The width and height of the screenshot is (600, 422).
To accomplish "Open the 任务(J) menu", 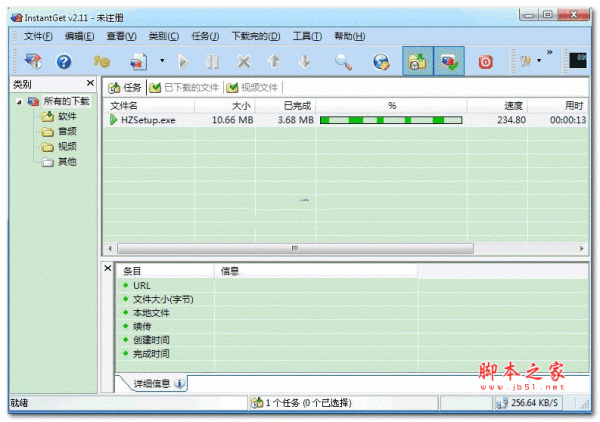I will 205,36.
